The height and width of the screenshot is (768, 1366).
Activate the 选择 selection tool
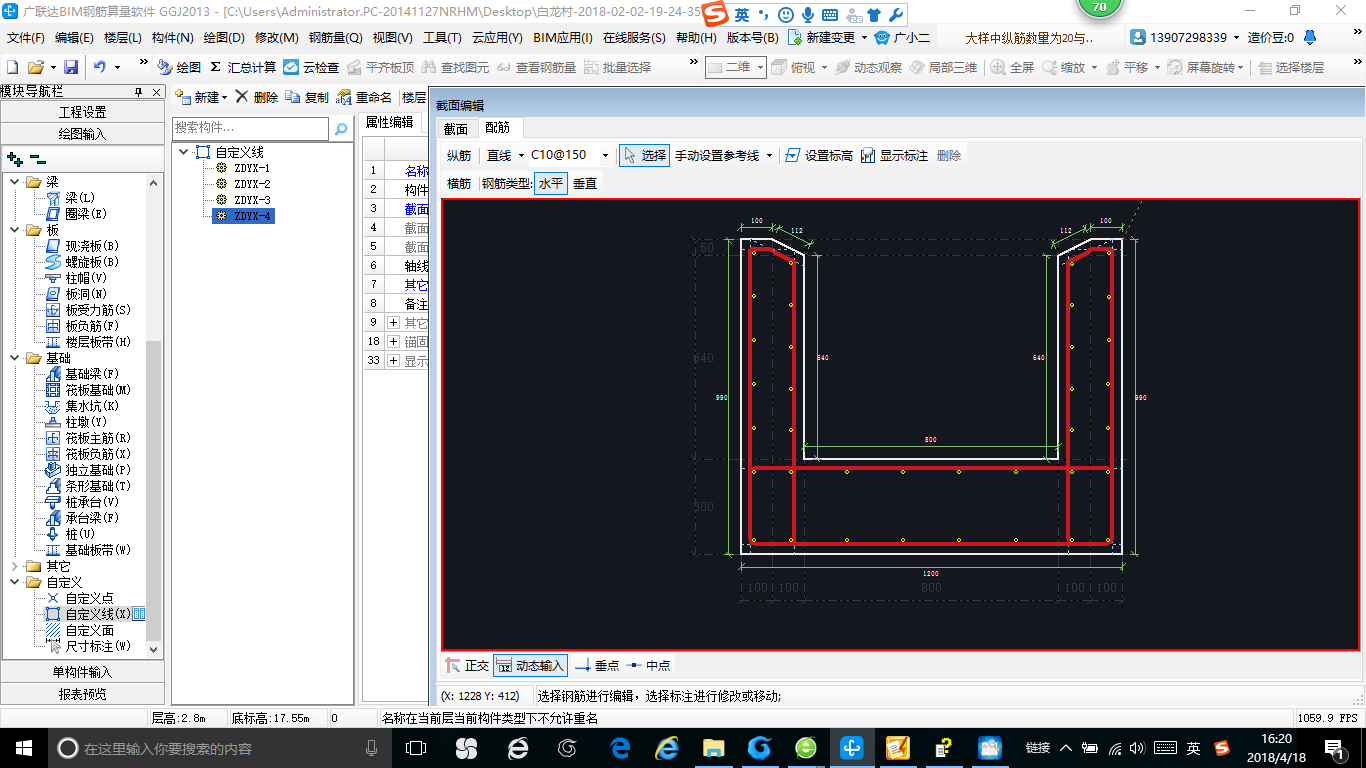click(x=644, y=156)
